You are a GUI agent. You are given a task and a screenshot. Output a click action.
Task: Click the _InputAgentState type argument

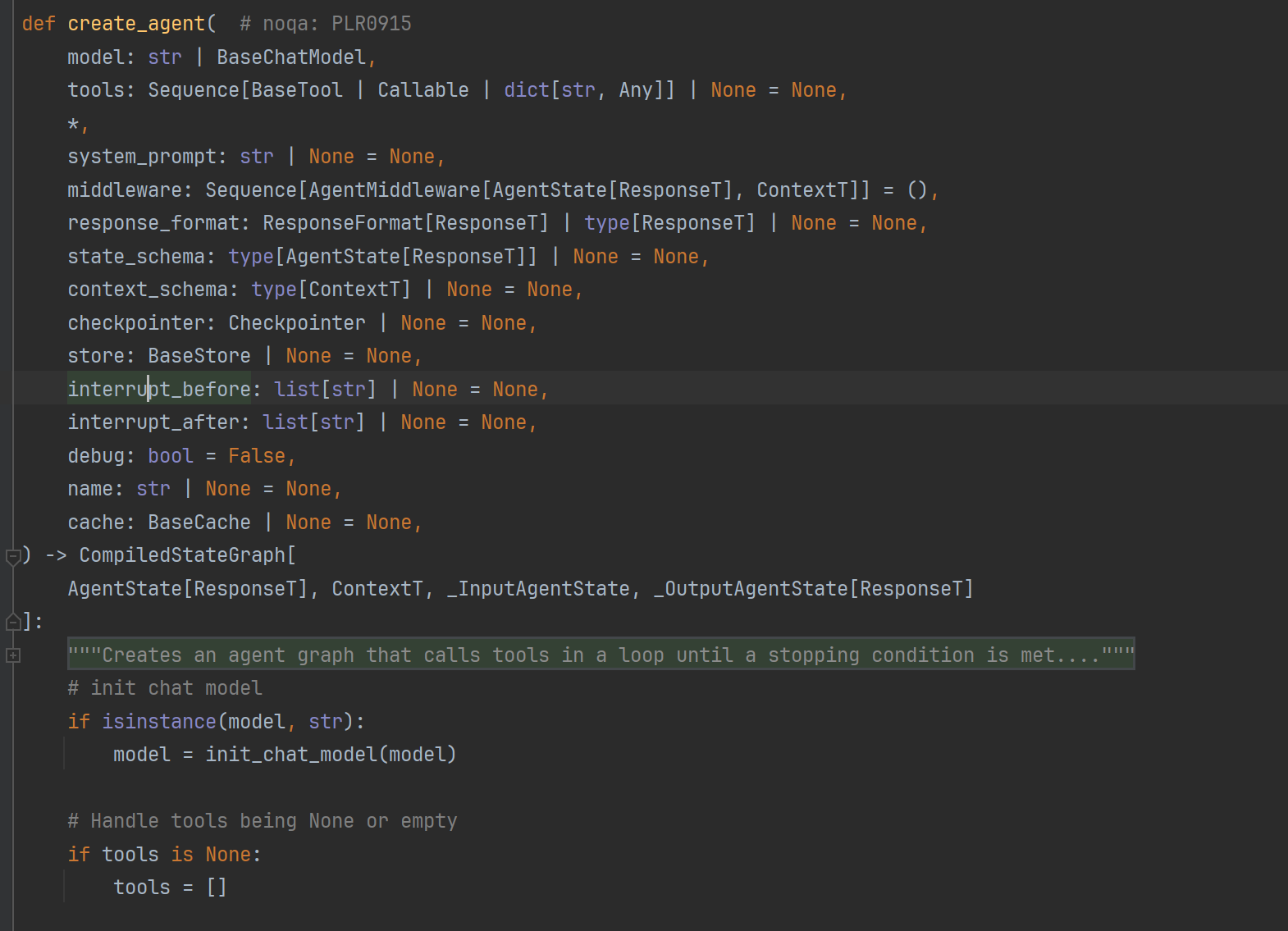coord(538,589)
